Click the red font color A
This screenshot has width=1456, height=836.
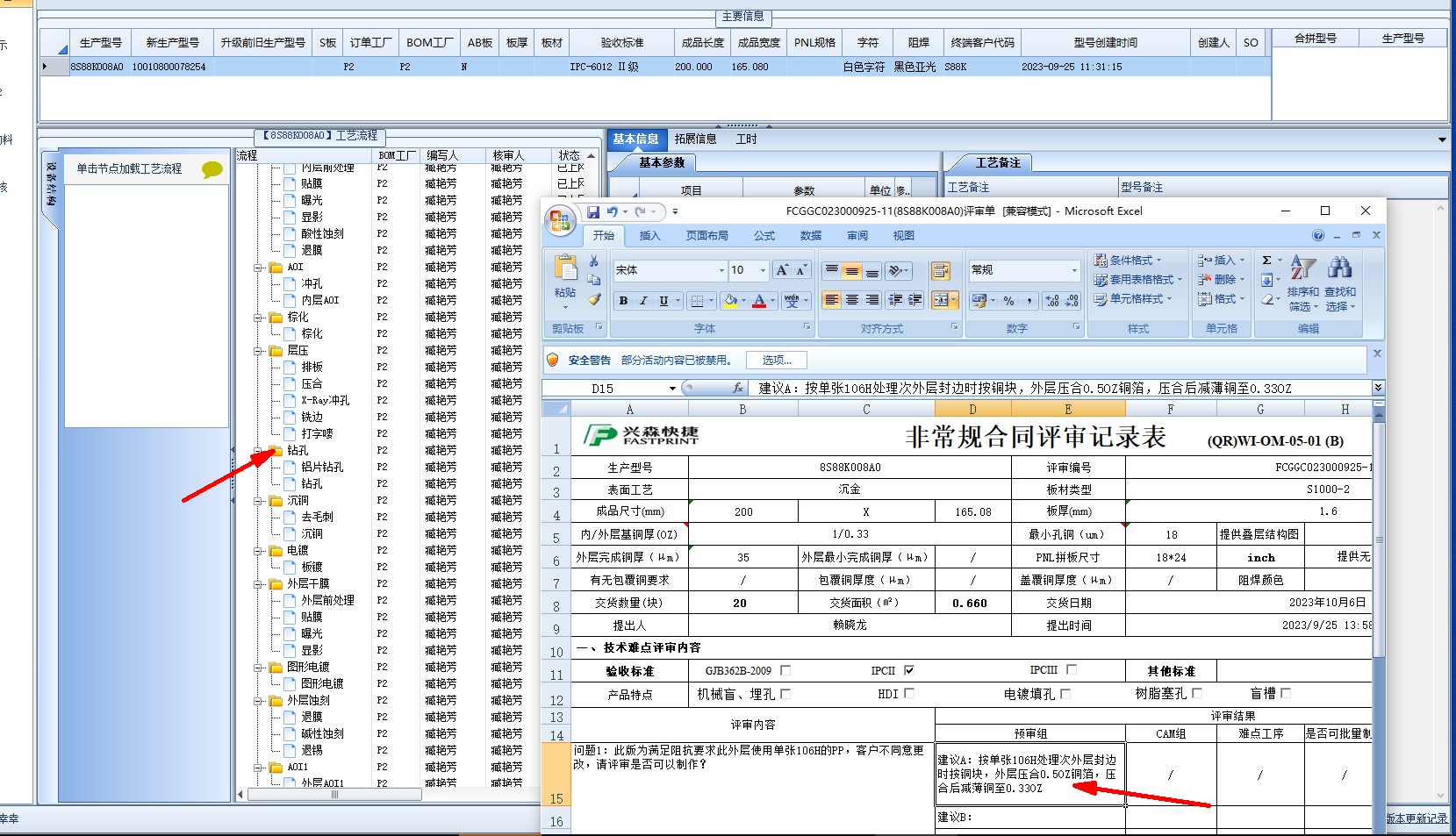759,301
